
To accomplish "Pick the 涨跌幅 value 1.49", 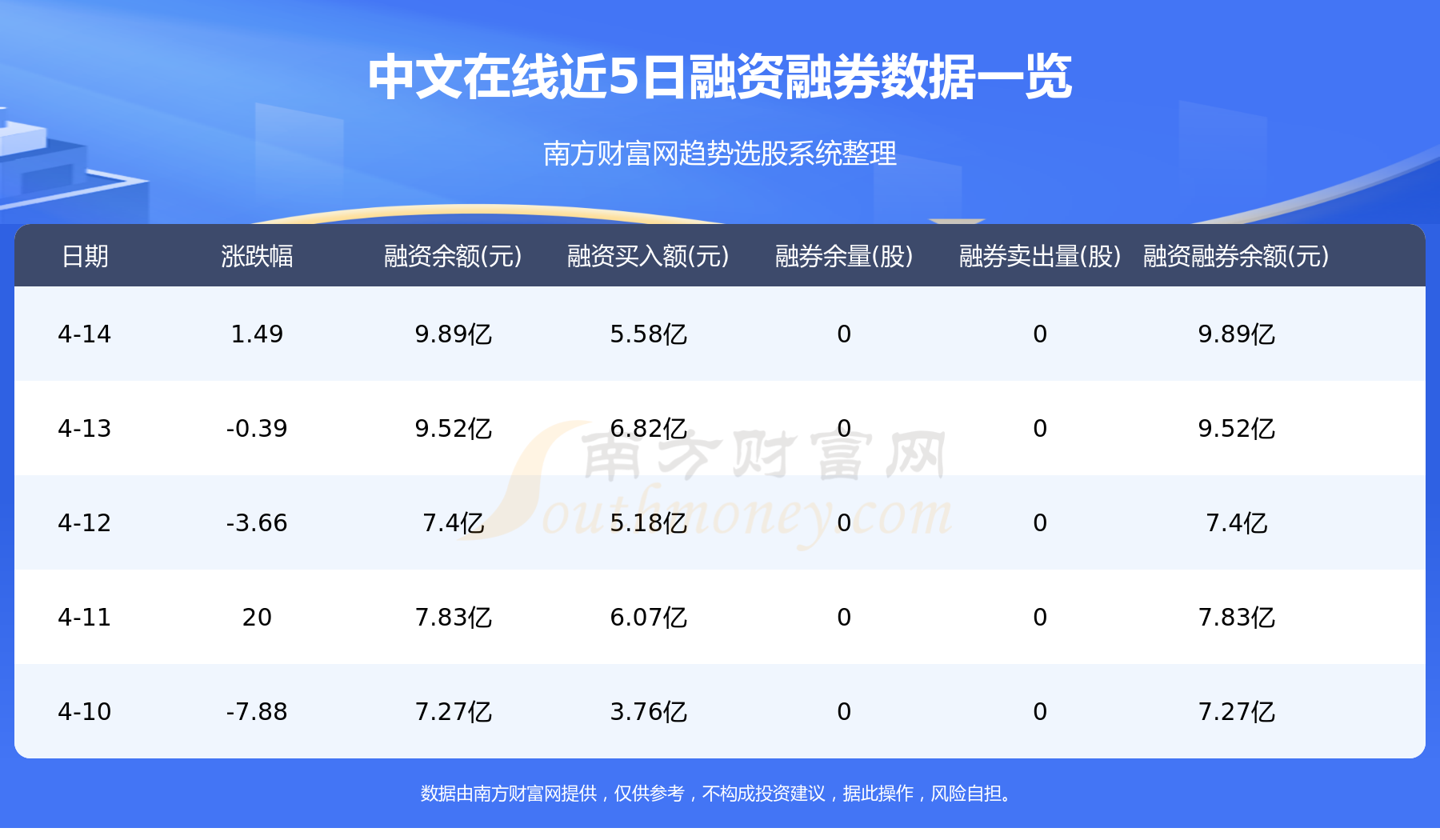I will (257, 334).
